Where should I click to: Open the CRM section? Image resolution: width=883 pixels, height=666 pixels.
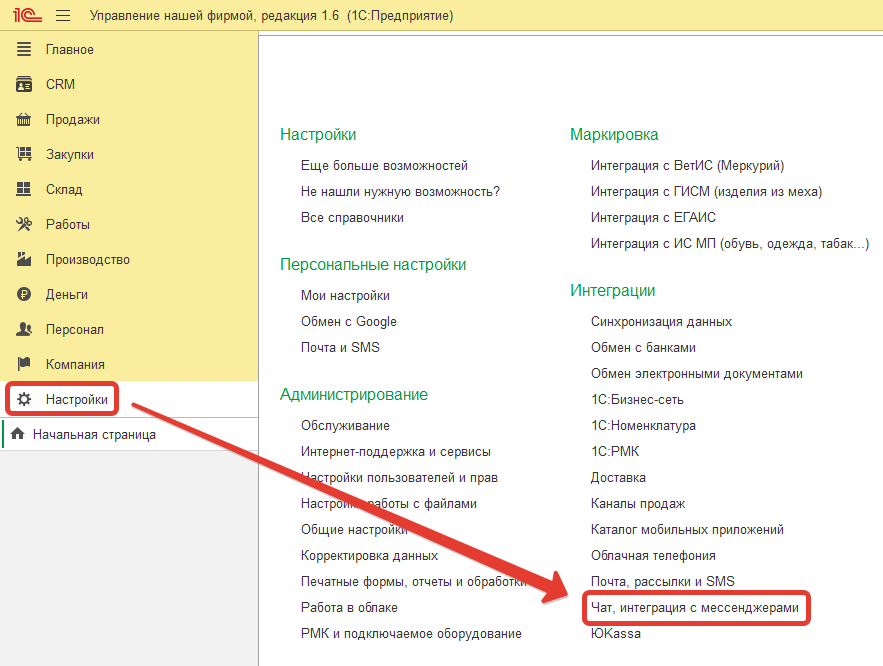[60, 84]
